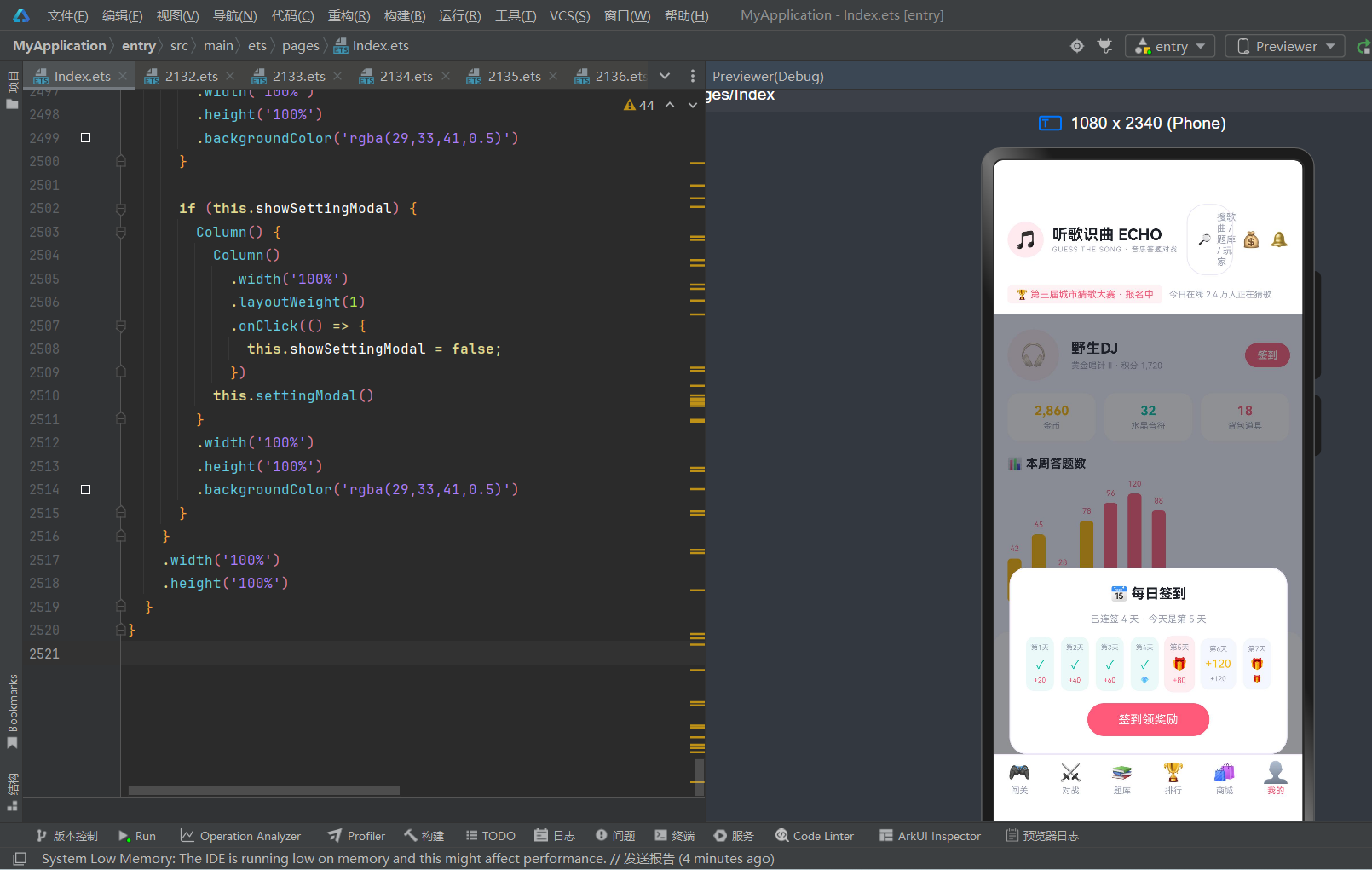Click the money bag icon in preview header
The image size is (1372, 870).
click(x=1251, y=240)
